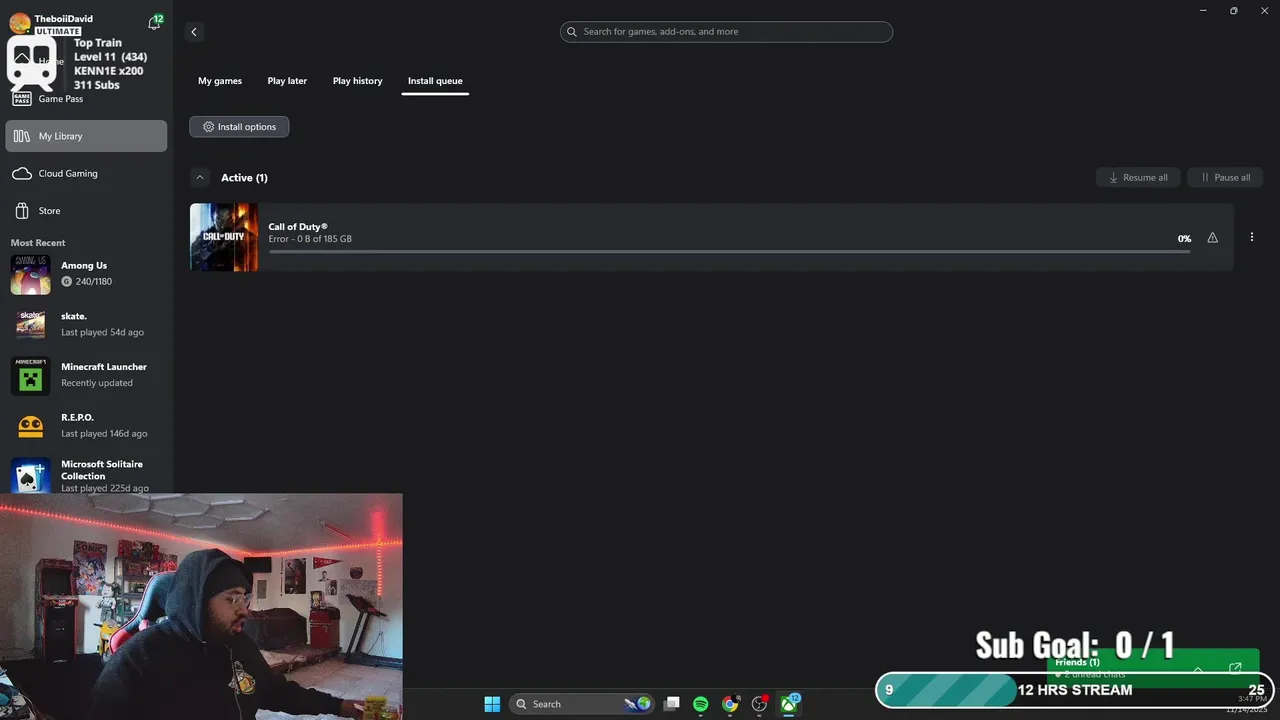This screenshot has height=720, width=1280.
Task: Click the Call of Duty download progress bar
Action: tap(729, 252)
